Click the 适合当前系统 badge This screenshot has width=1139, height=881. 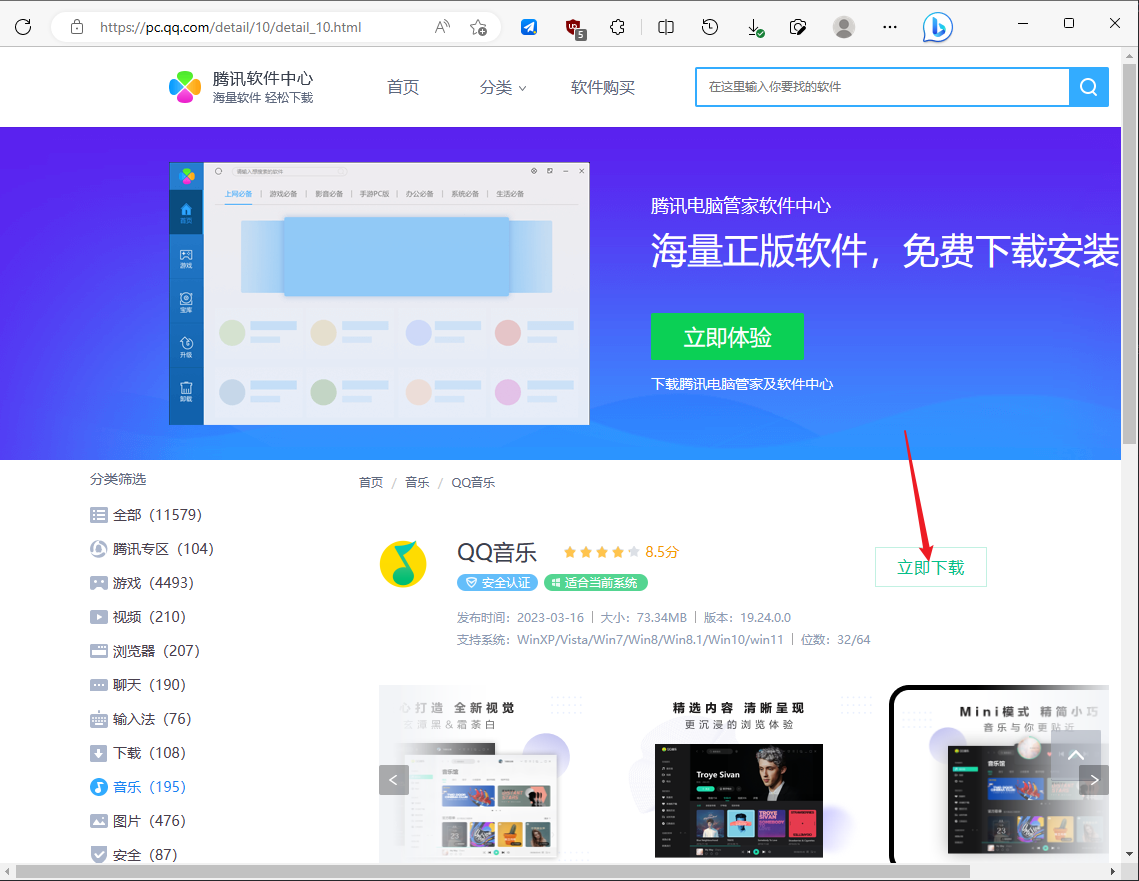point(595,582)
